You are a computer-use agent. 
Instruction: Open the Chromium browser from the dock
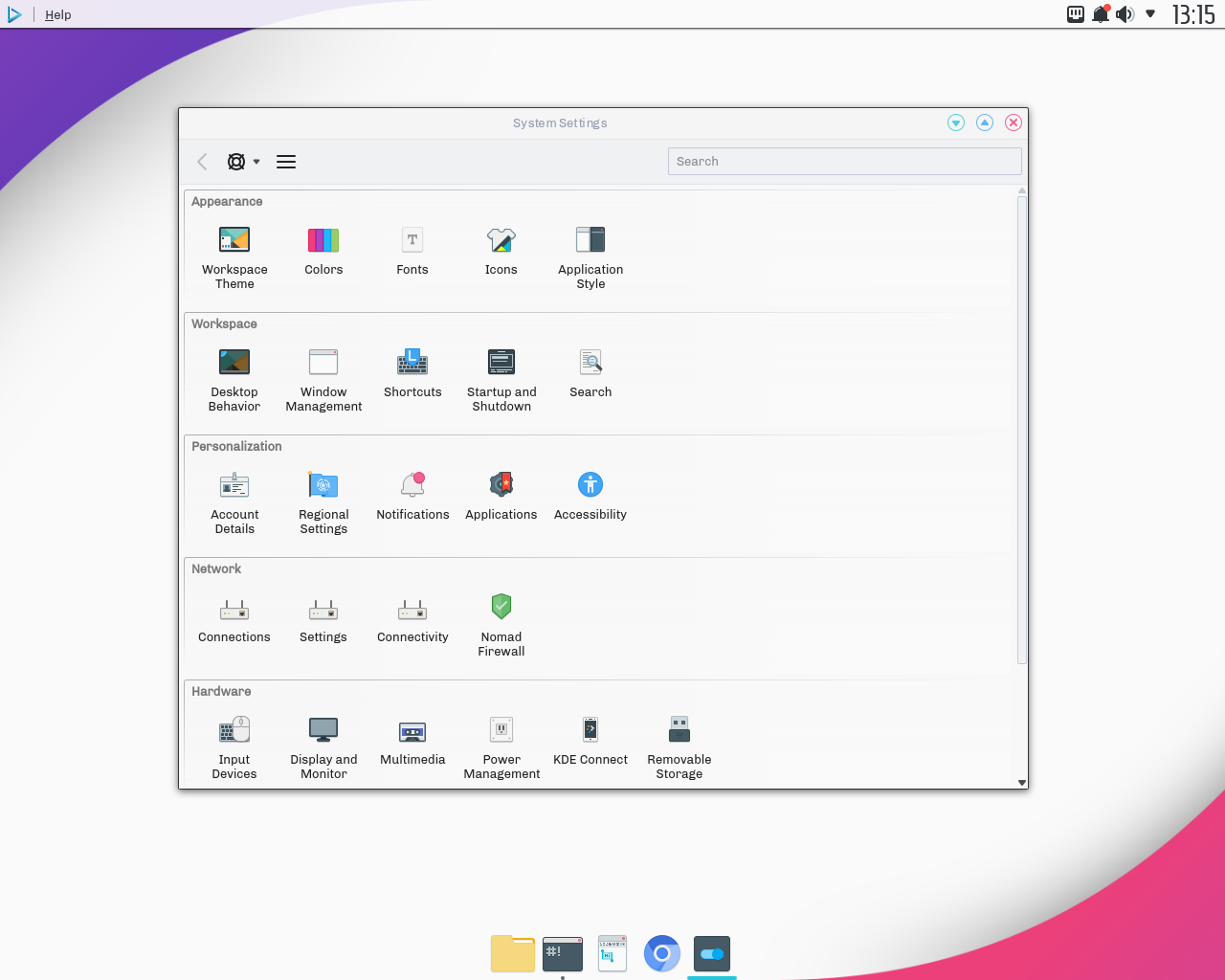coord(662,953)
